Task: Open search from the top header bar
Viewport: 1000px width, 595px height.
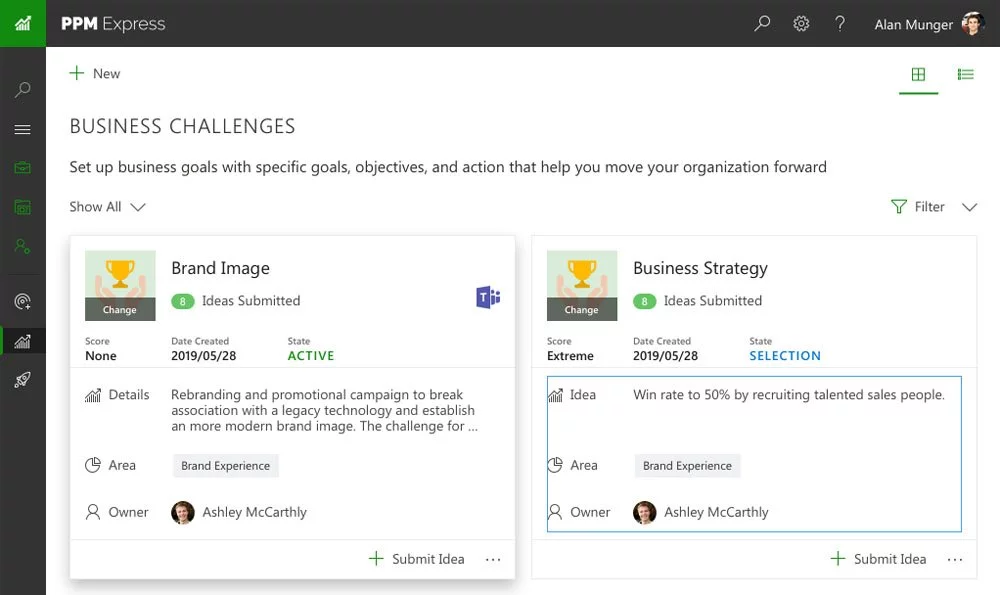Action: click(762, 24)
